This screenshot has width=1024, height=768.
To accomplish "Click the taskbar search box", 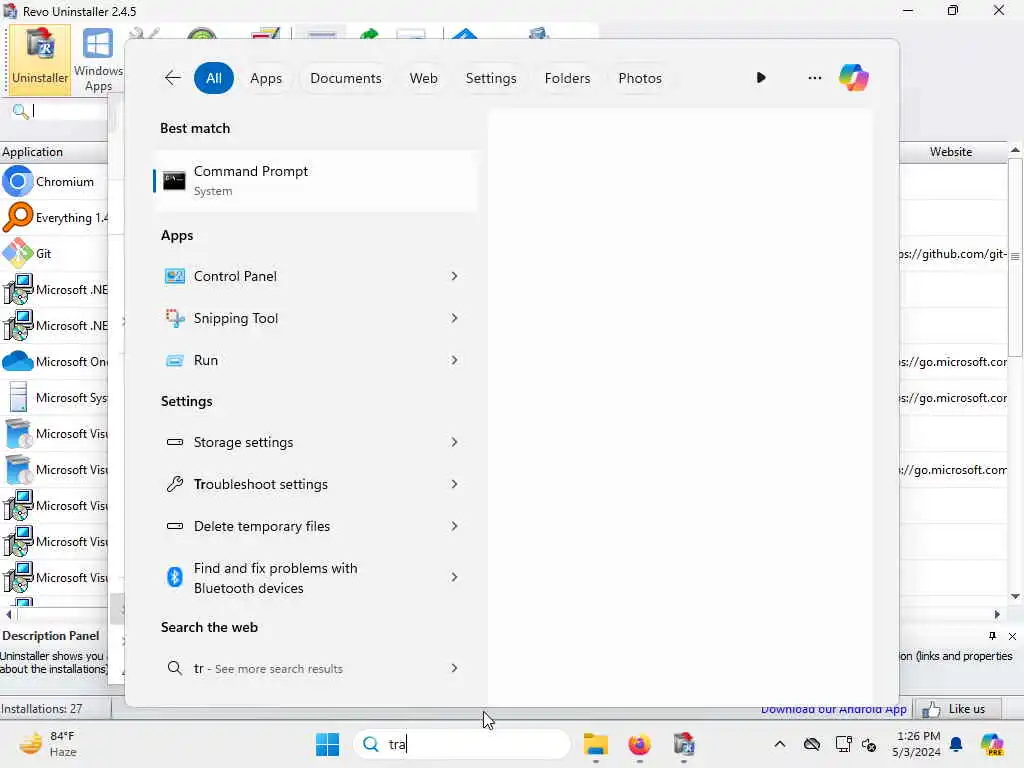I will tap(462, 744).
